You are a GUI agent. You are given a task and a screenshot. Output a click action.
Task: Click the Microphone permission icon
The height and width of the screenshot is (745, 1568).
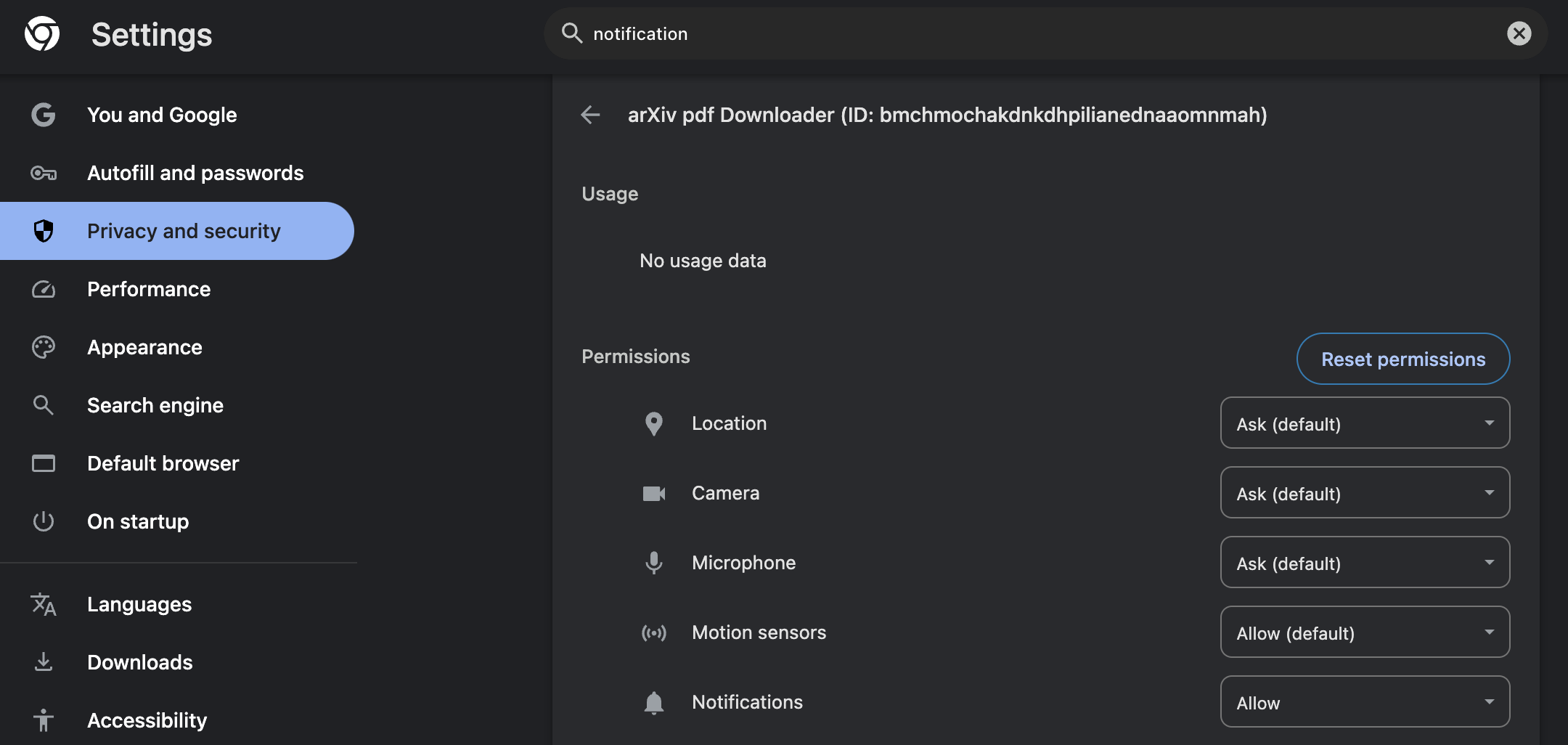point(654,563)
